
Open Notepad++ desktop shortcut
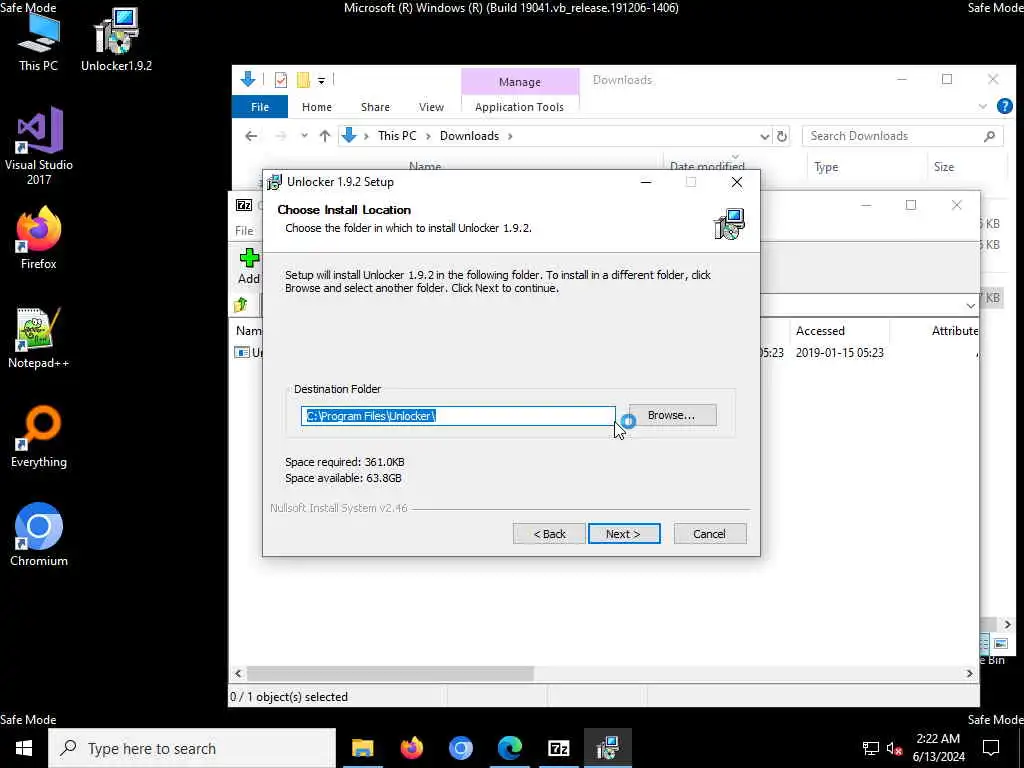[x=39, y=338]
